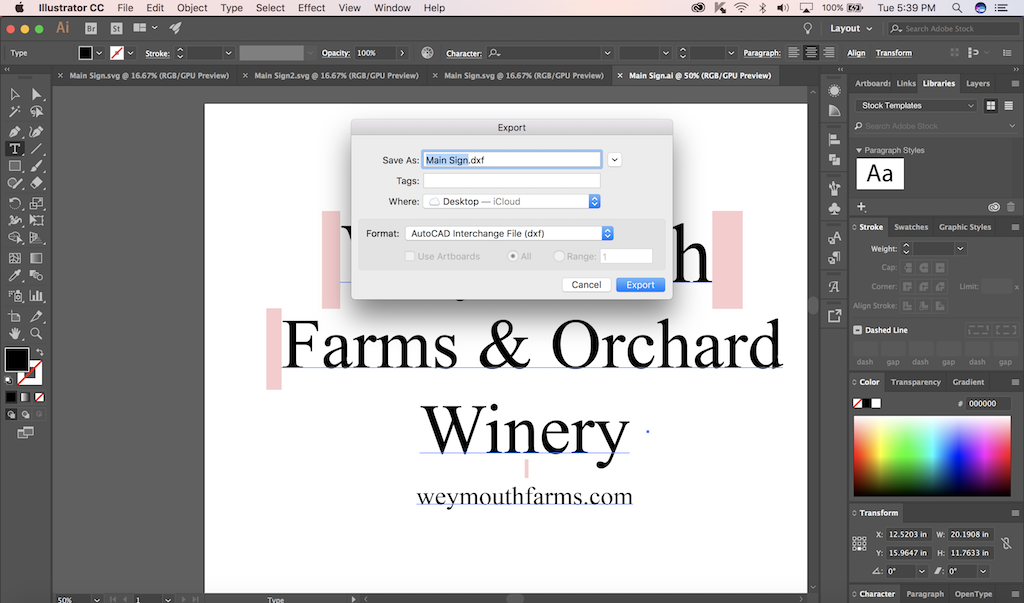Open the Layout workspace dropdown
Viewport: 1024px width, 603px height.
coord(851,28)
